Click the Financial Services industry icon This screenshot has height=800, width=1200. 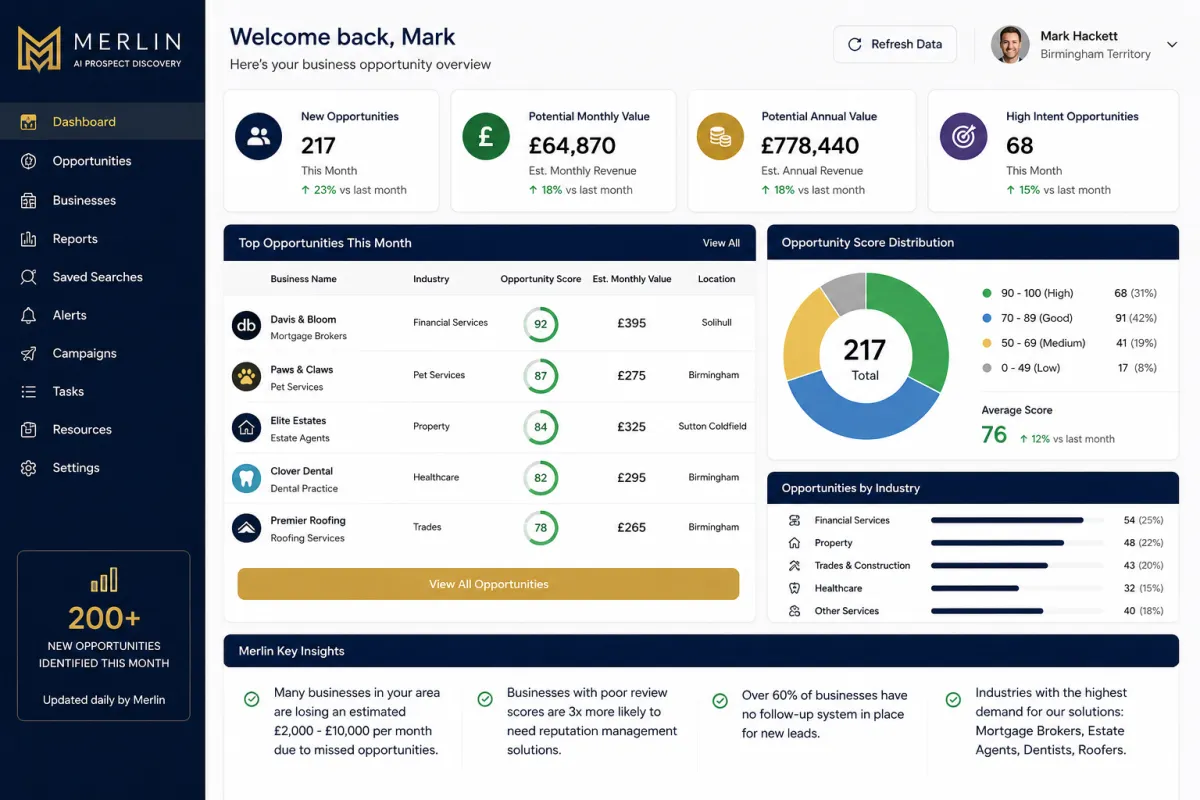[x=795, y=520]
